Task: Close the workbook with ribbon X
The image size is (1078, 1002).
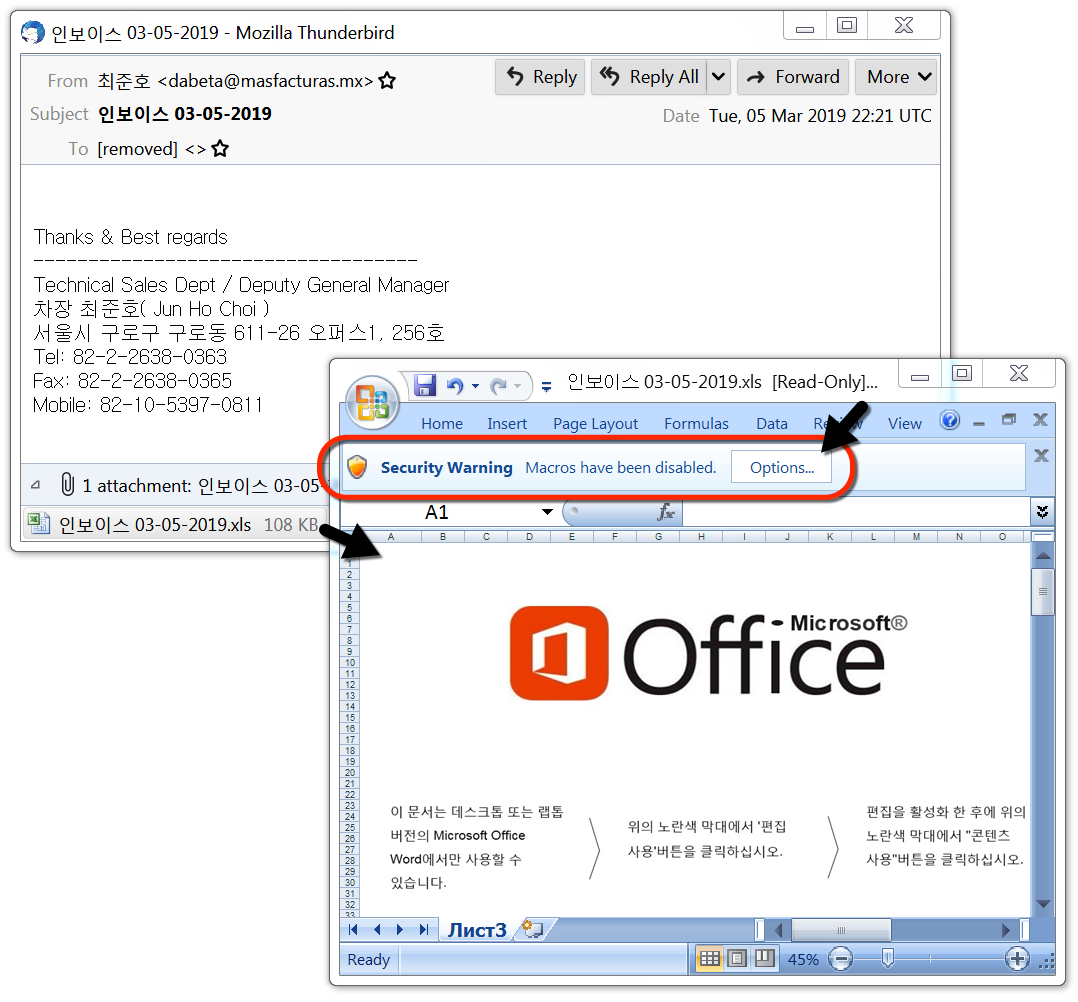Action: [x=1040, y=420]
